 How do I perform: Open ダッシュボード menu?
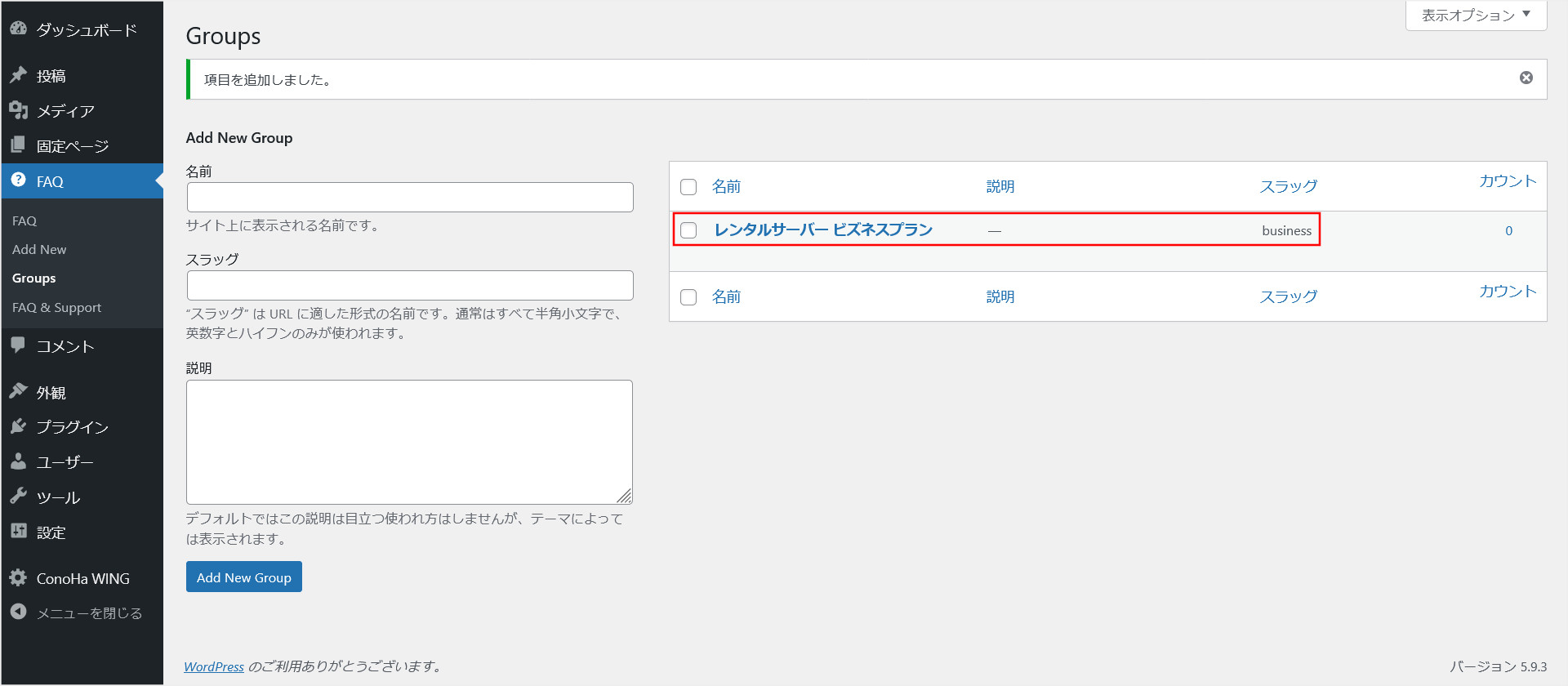82,29
